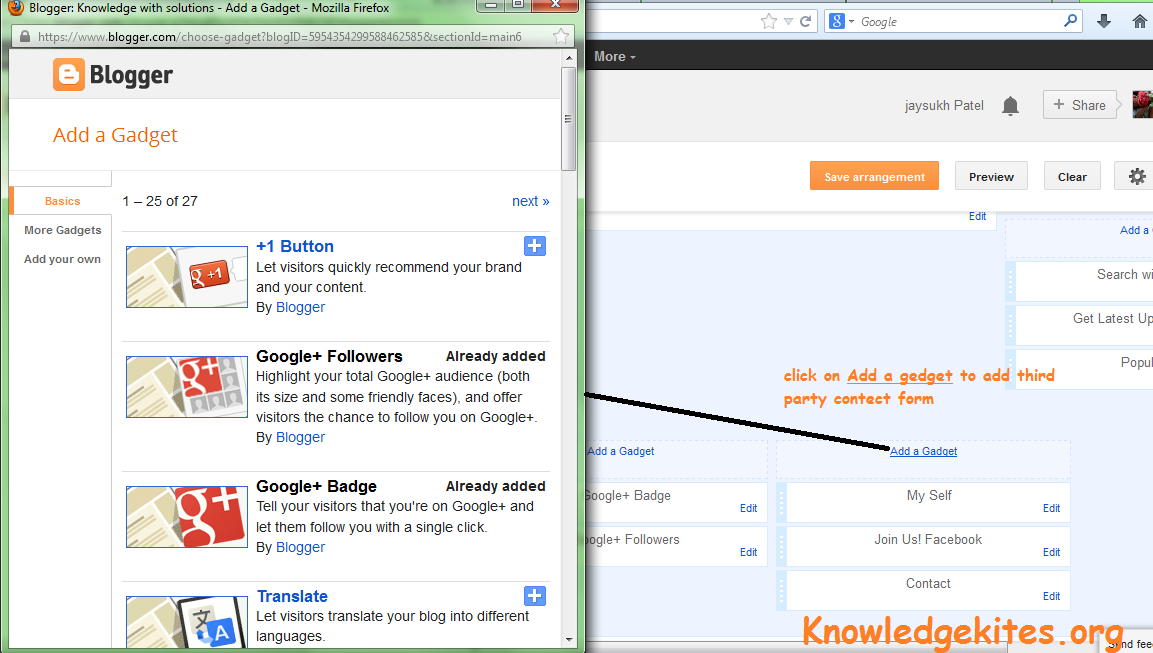Open the +1 Button gadget thumbnail
Viewport: 1153px width, 653px height.
(x=187, y=277)
